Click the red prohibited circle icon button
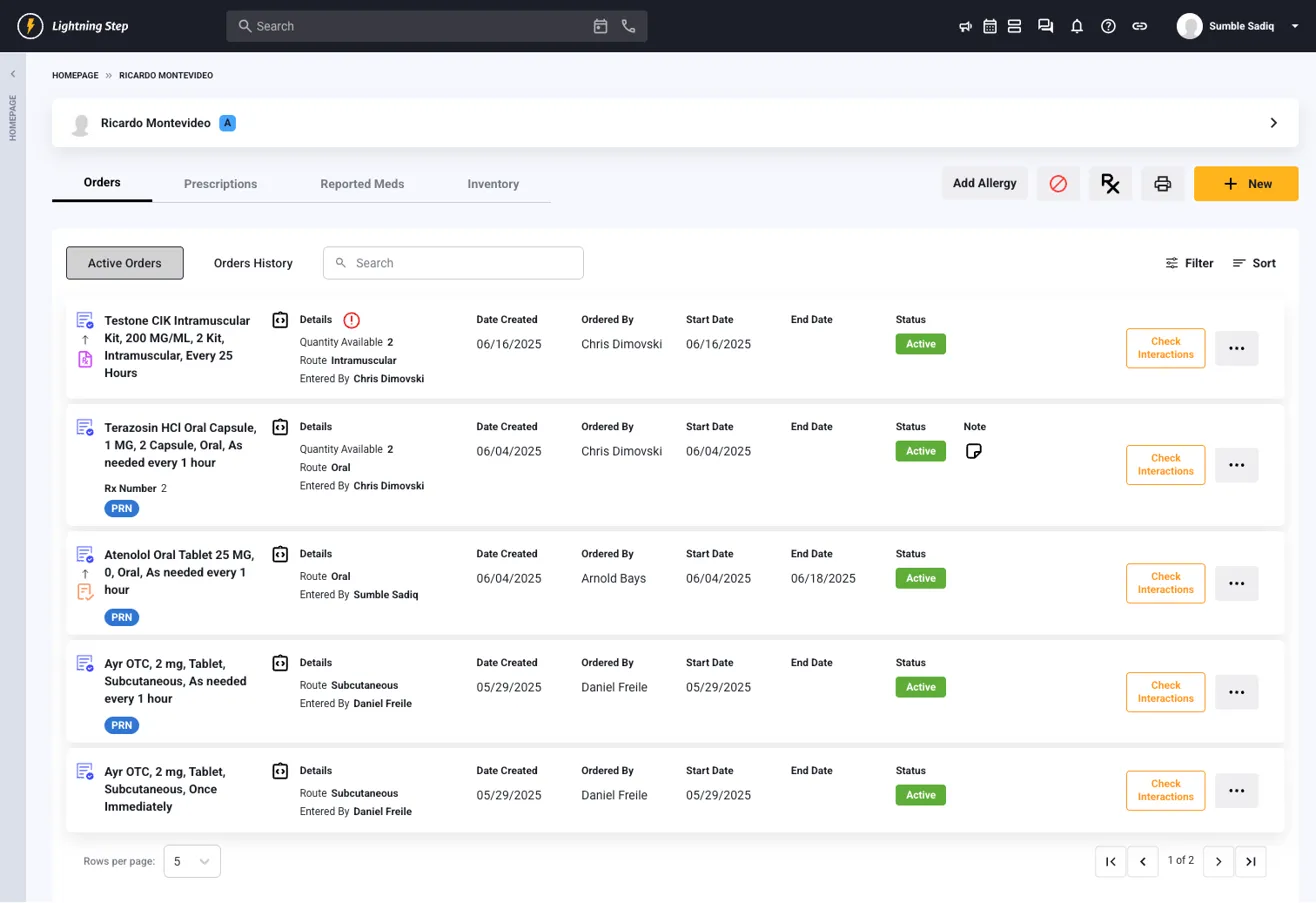The image size is (1316, 903). [x=1058, y=183]
